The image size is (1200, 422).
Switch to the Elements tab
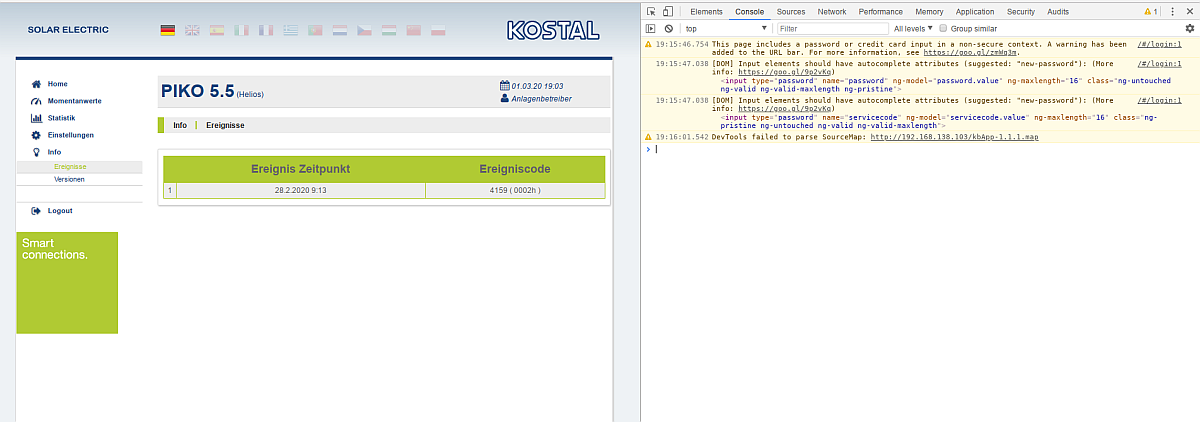tap(707, 11)
